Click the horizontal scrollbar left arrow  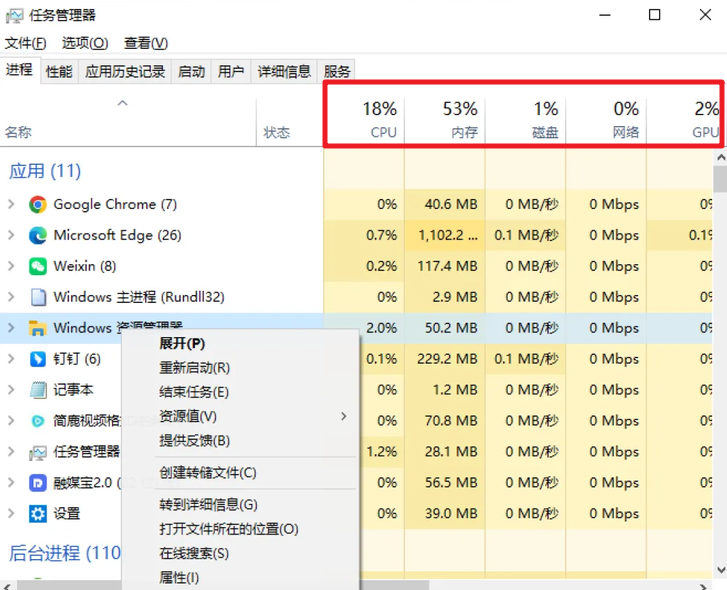pyautogui.click(x=7, y=586)
